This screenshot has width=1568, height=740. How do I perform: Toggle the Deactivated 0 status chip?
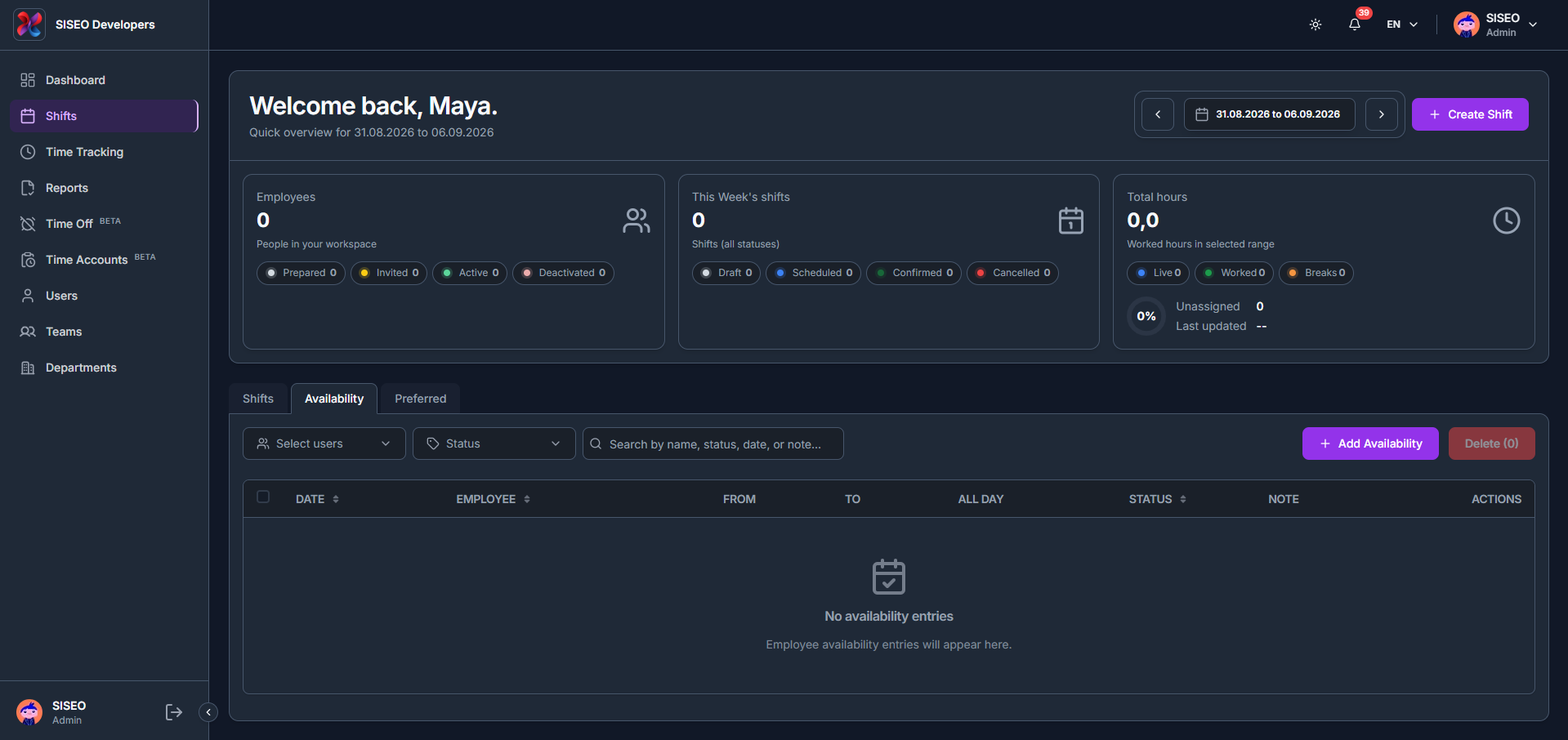click(563, 273)
